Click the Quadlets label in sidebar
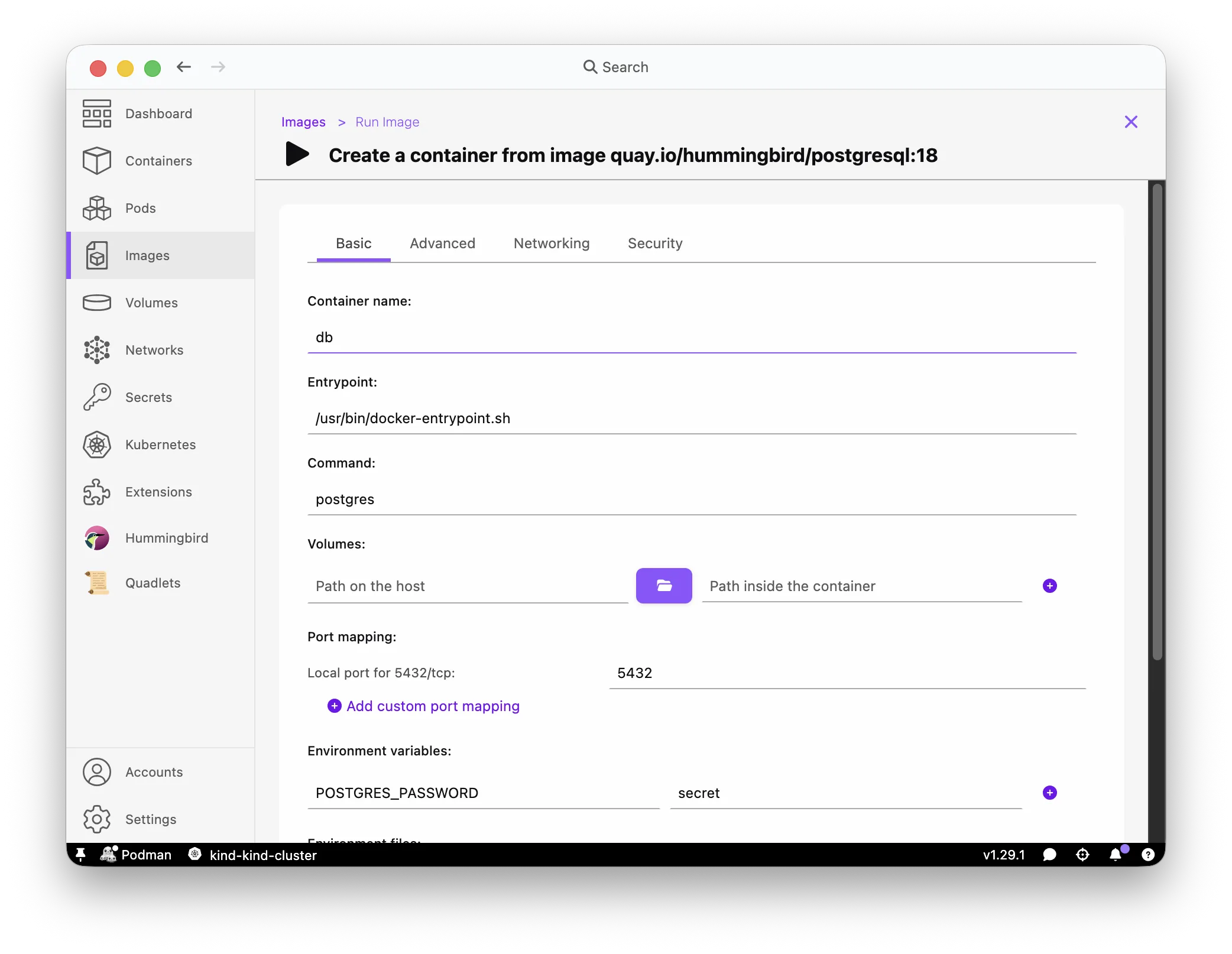This screenshot has width=1232, height=954. (153, 583)
